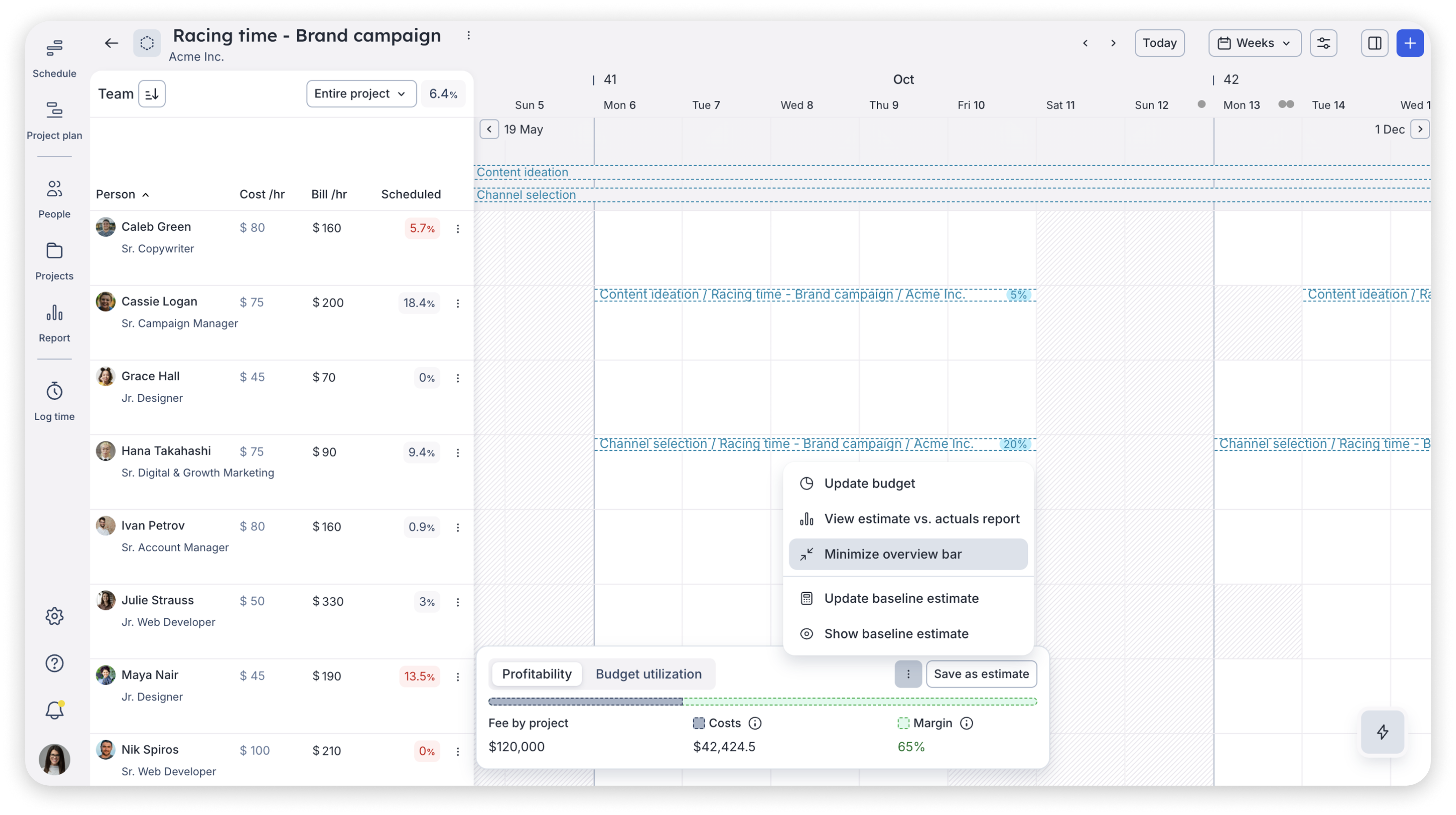Open the Entire project dropdown
This screenshot has width=1456, height=815.
(361, 93)
